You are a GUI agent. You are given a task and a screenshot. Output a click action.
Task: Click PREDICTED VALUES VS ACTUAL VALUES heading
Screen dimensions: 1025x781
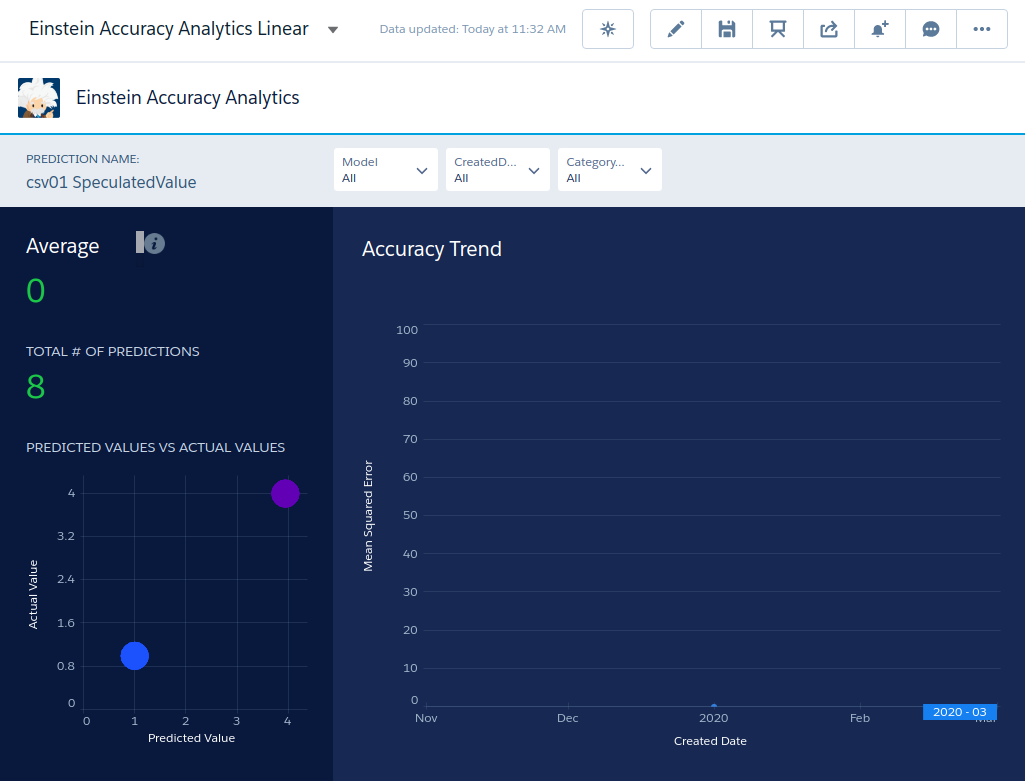[x=156, y=448]
